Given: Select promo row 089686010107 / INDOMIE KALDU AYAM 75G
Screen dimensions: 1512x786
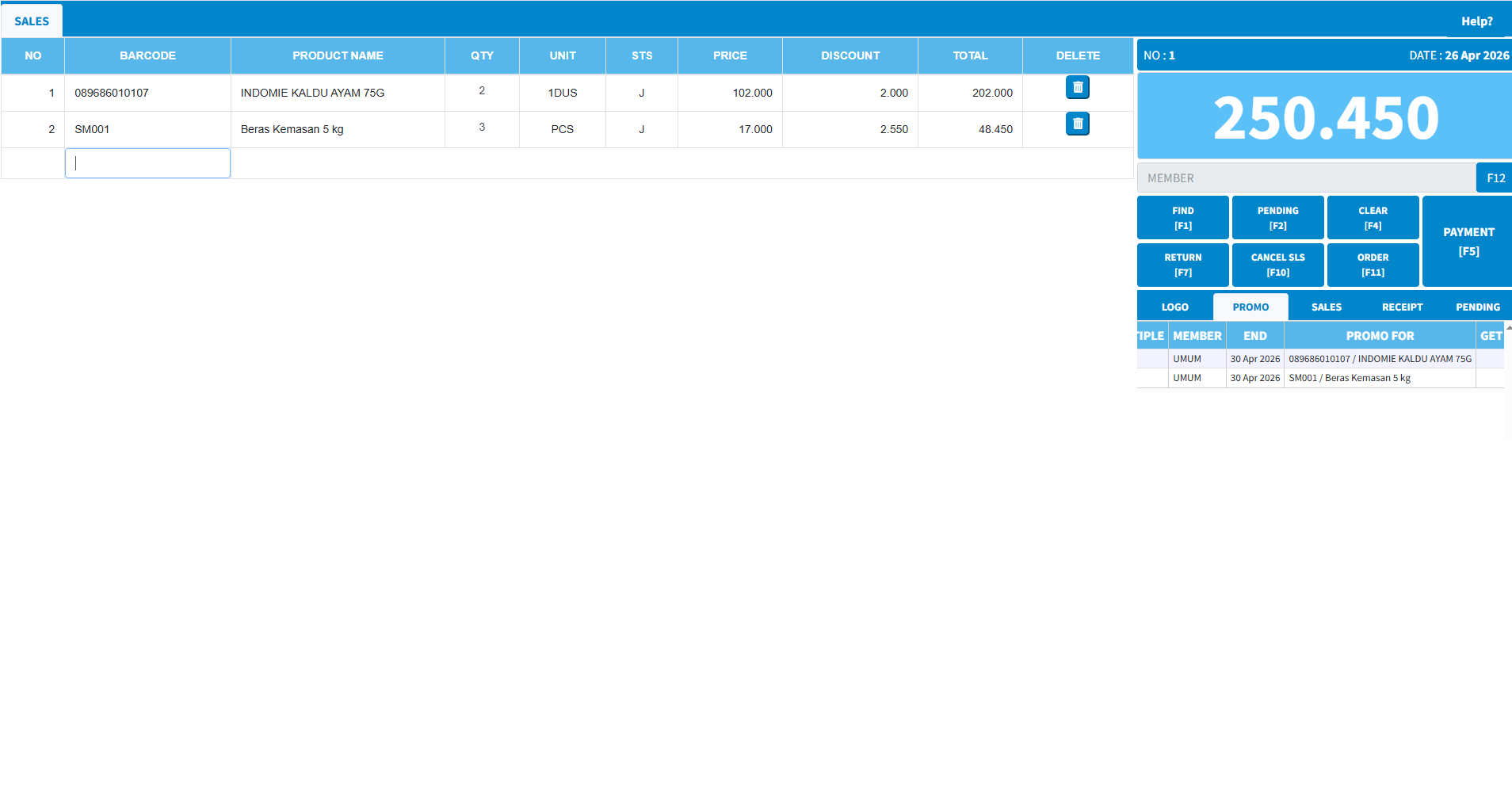Looking at the screenshot, I should (x=1320, y=359).
